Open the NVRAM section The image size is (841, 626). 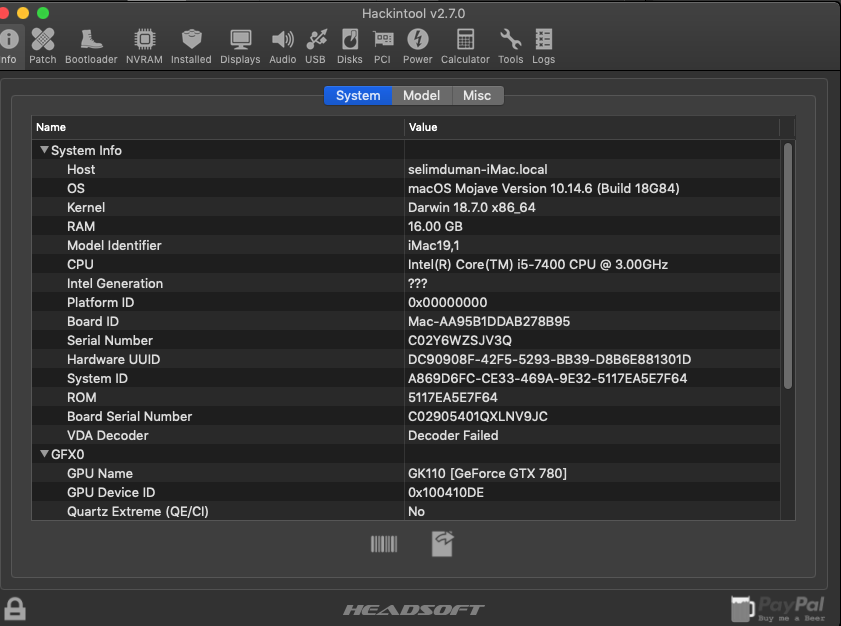[x=144, y=46]
